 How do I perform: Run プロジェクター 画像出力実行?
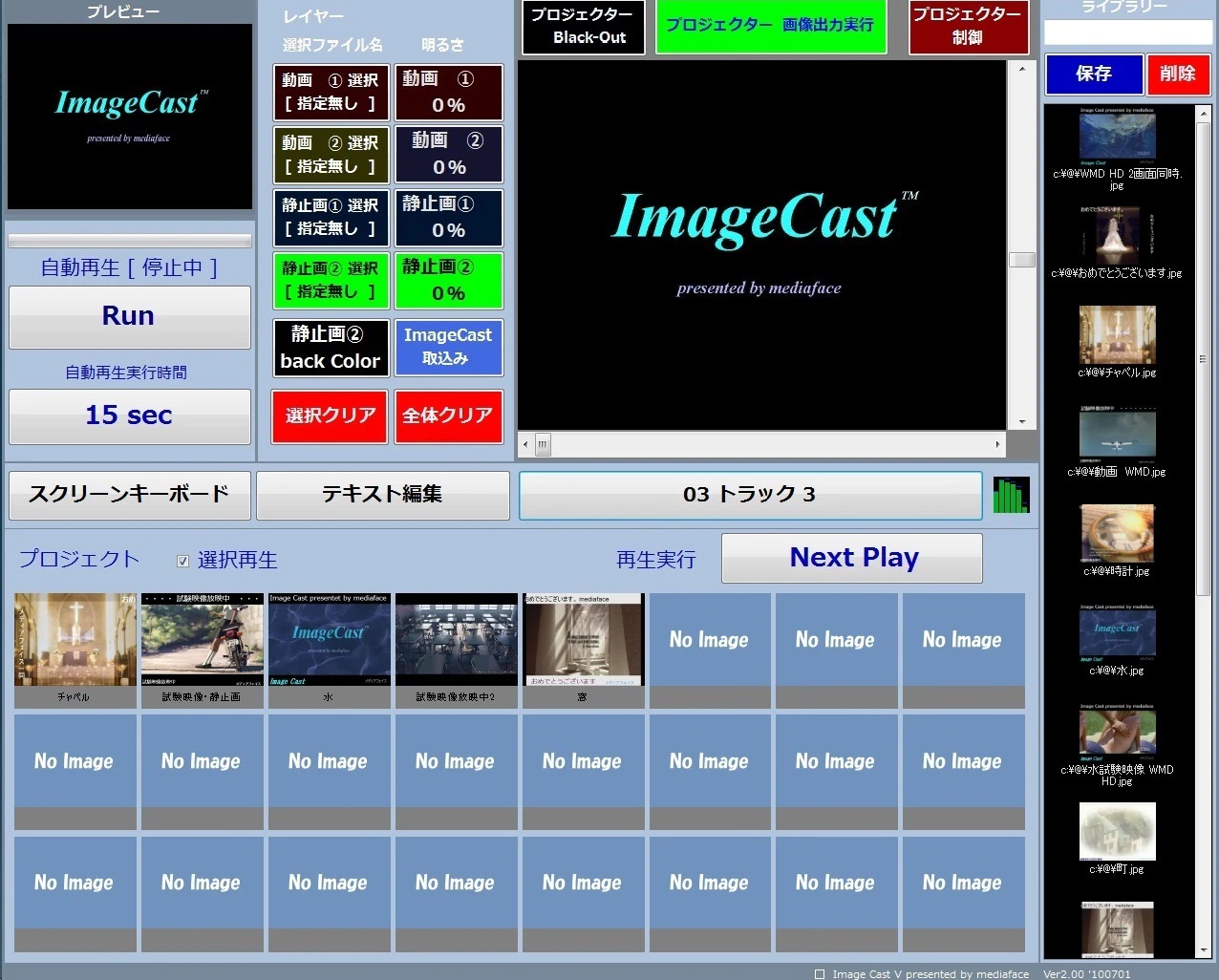[771, 27]
